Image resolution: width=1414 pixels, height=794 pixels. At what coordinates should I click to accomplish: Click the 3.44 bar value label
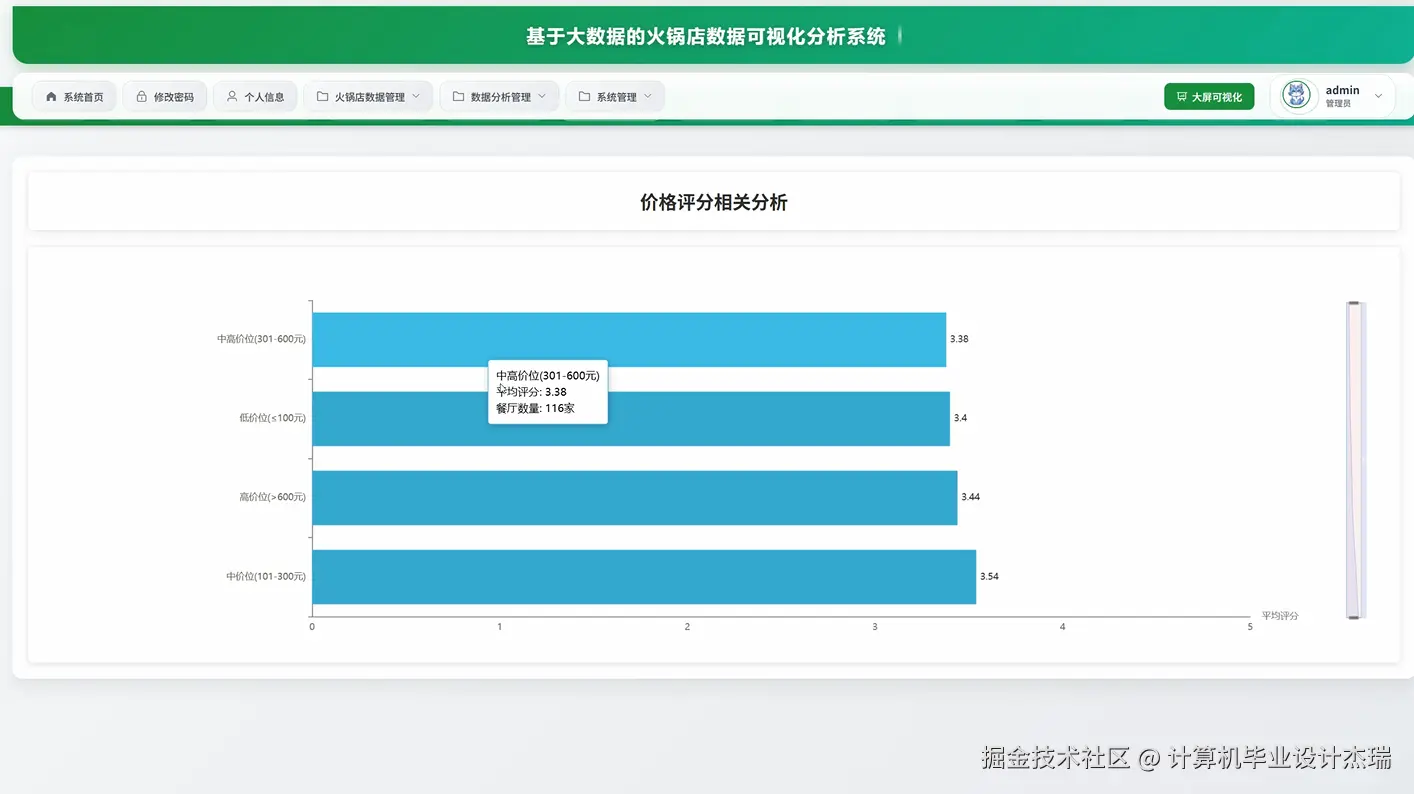970,497
